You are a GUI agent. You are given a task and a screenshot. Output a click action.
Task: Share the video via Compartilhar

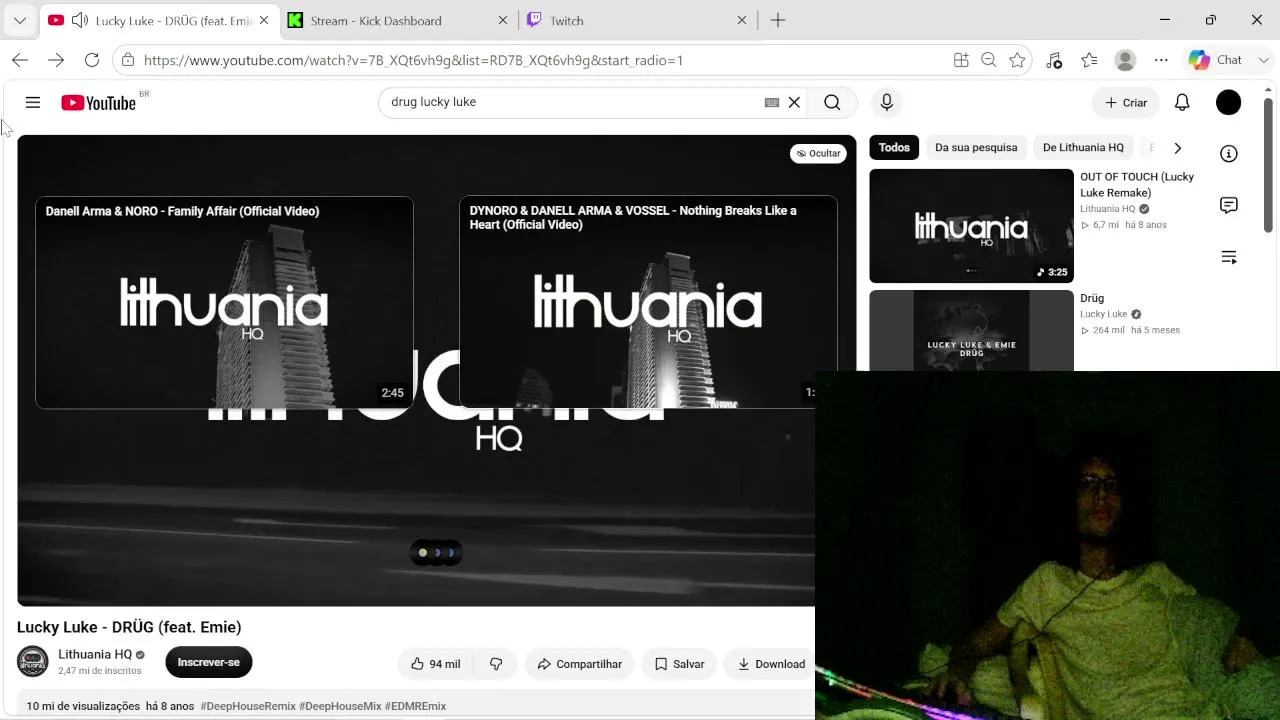pyautogui.click(x=579, y=664)
